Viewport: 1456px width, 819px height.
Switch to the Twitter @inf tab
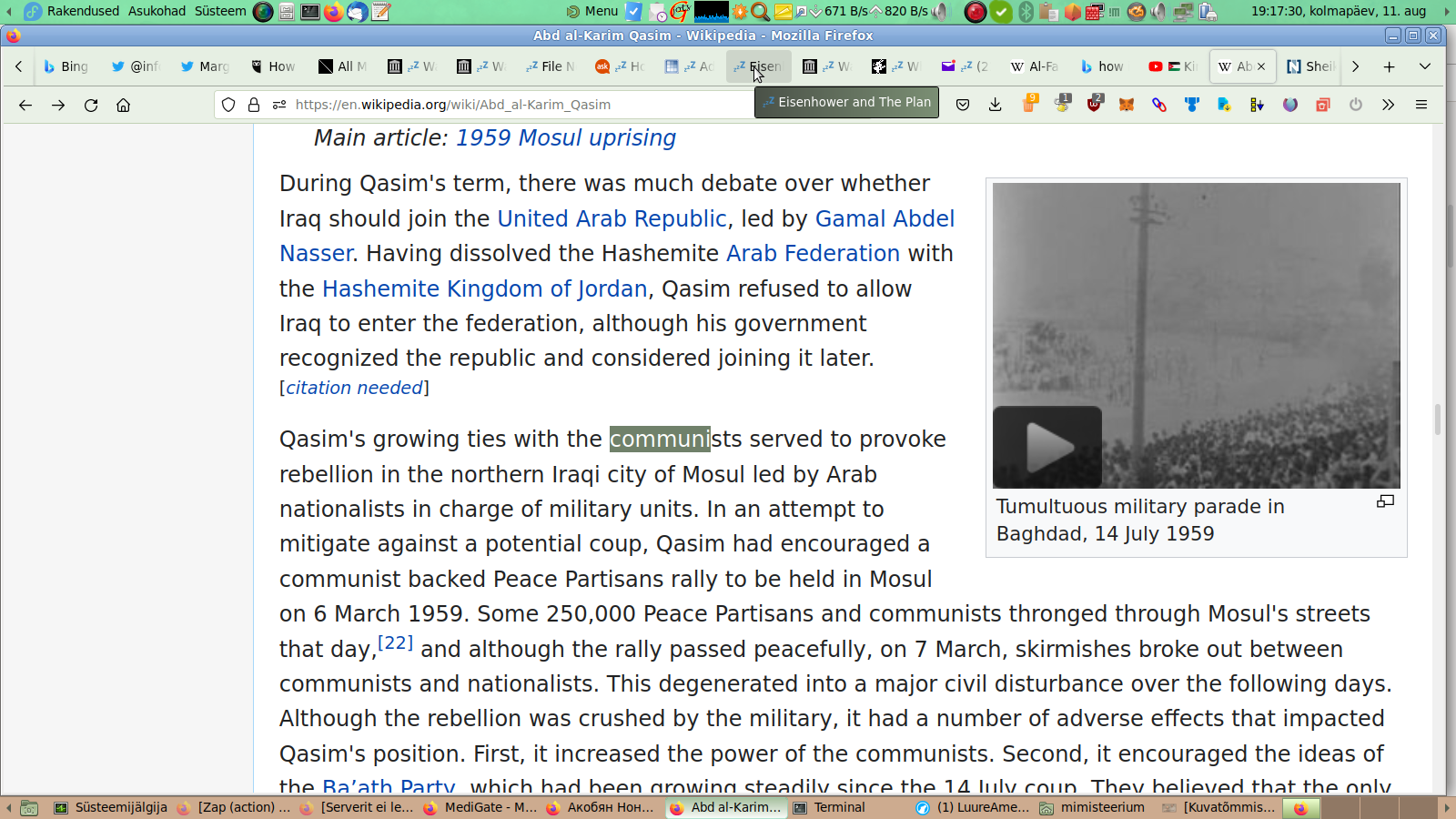tap(135, 66)
